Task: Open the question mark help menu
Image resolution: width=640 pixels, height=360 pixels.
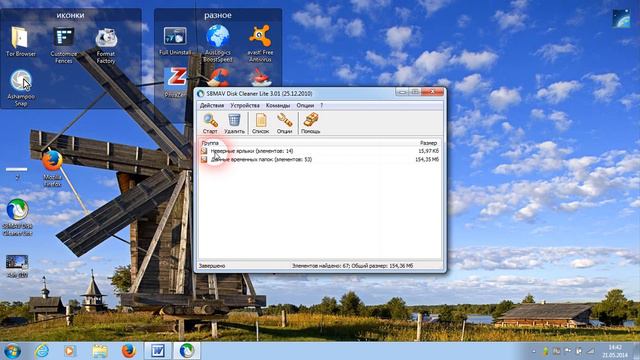Action: (322, 105)
